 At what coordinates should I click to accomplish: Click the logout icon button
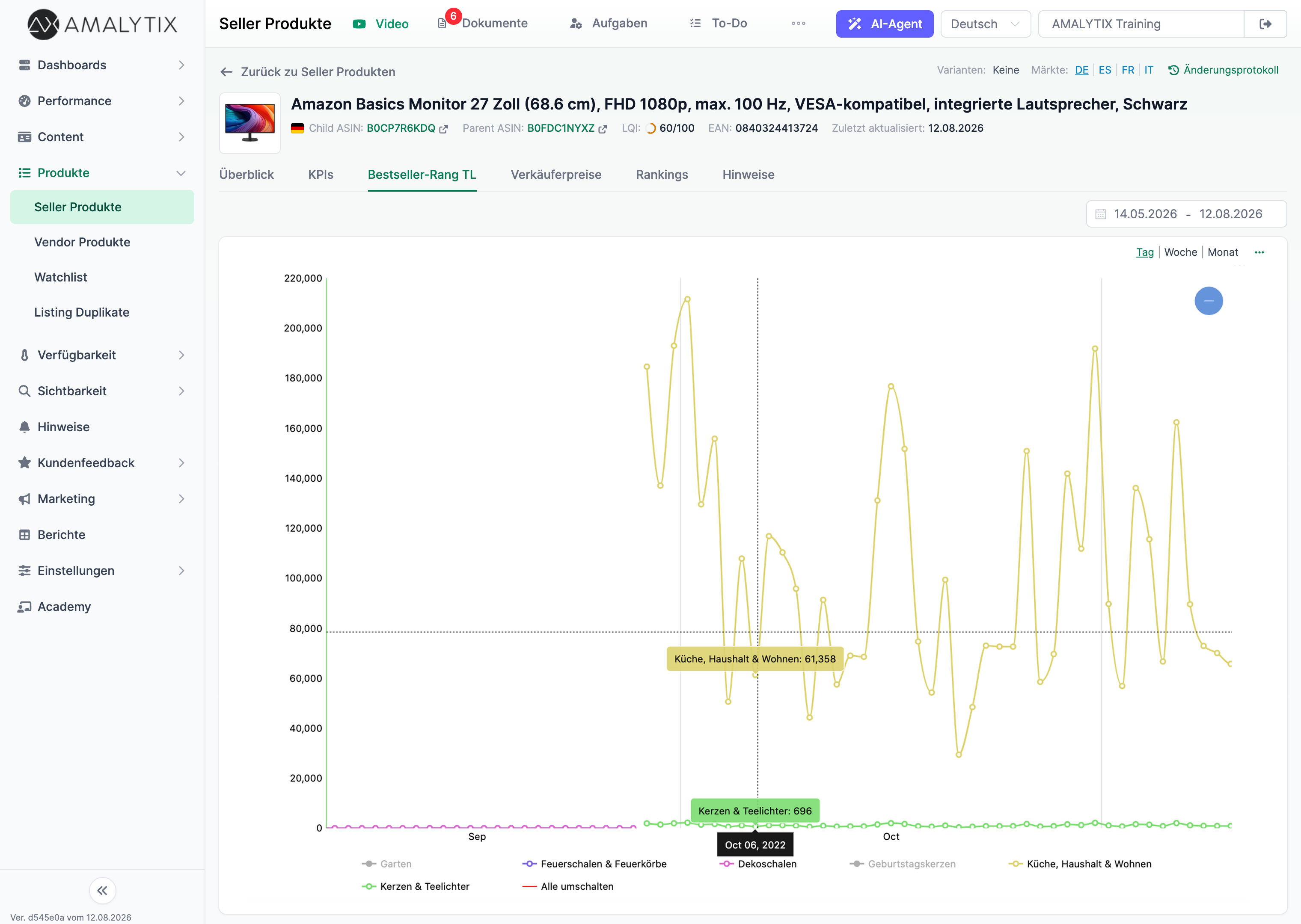(x=1265, y=24)
